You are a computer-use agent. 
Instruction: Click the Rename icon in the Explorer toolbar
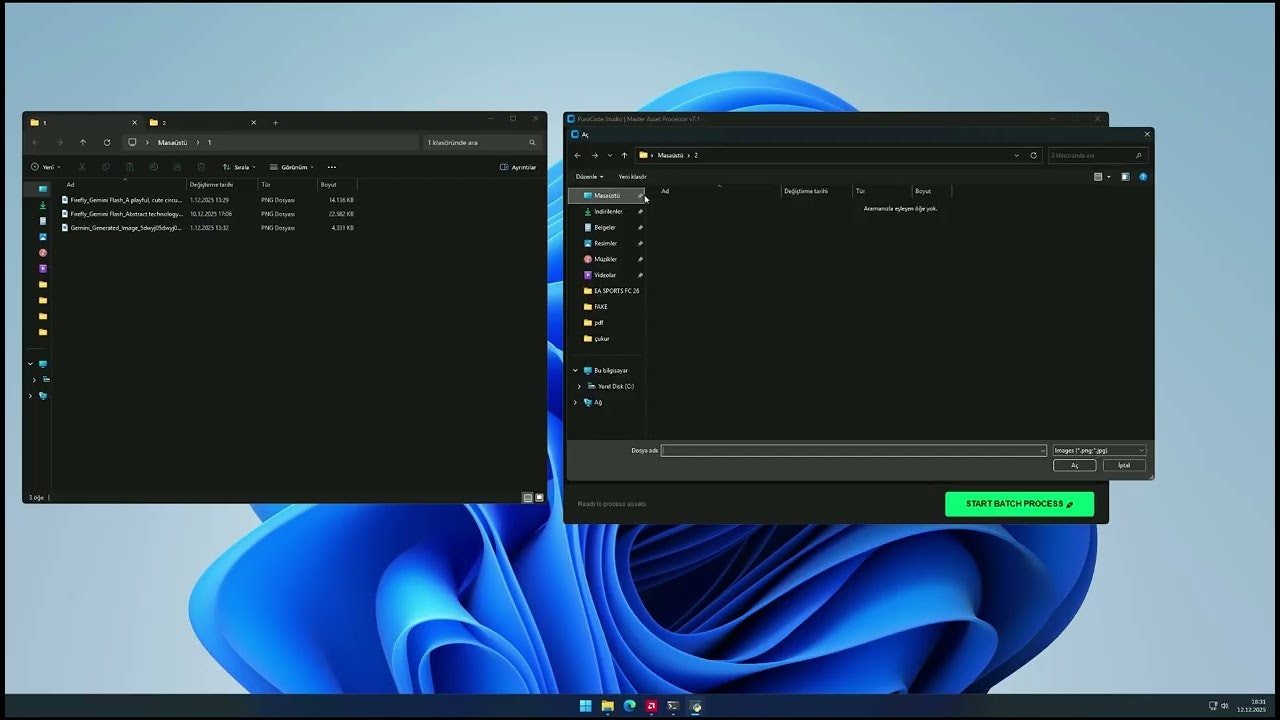[153, 167]
